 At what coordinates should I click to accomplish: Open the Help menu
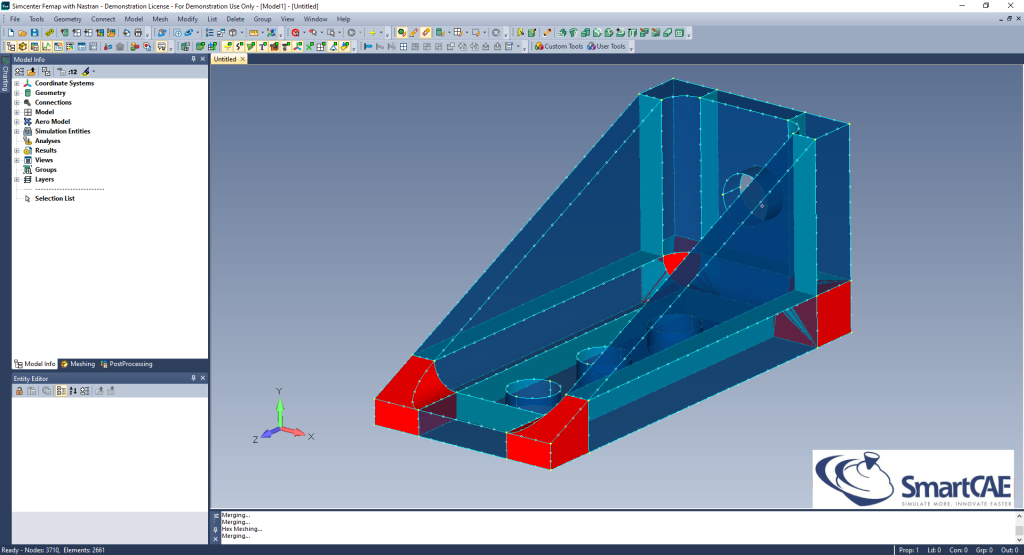pos(344,19)
